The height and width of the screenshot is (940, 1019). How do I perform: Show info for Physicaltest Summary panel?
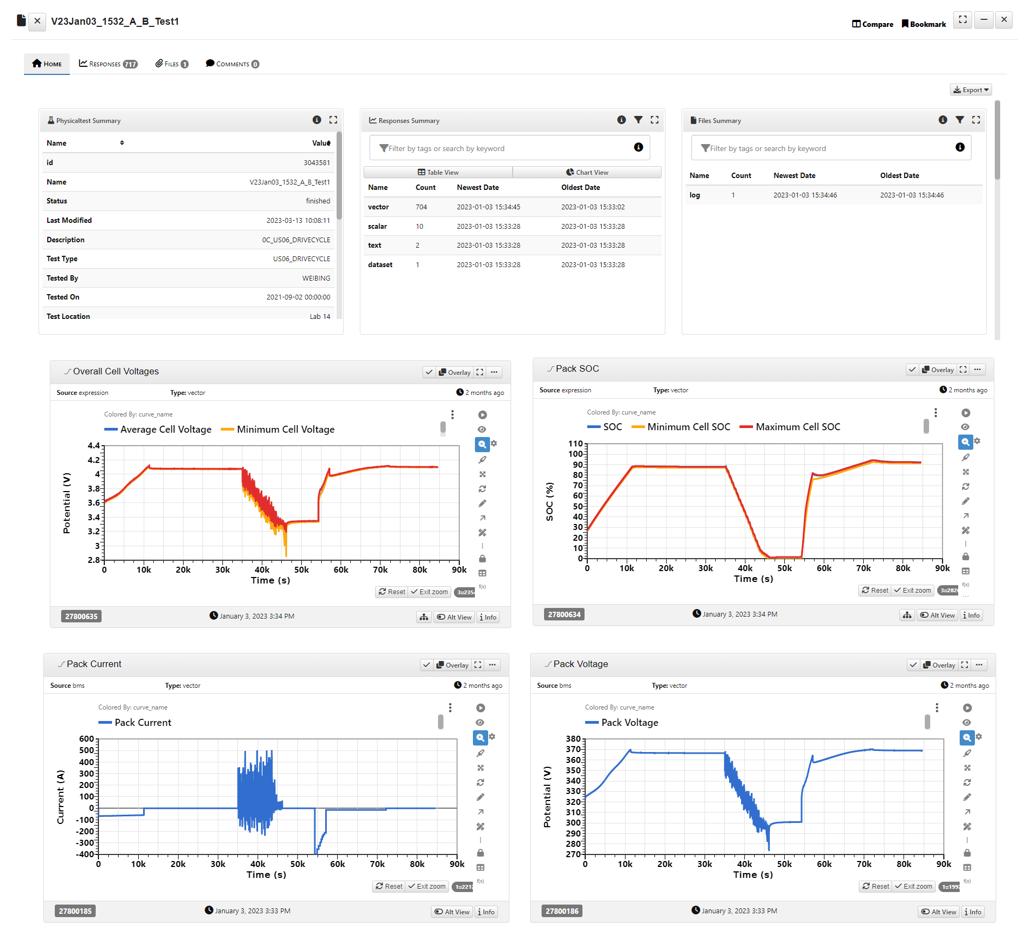click(316, 120)
